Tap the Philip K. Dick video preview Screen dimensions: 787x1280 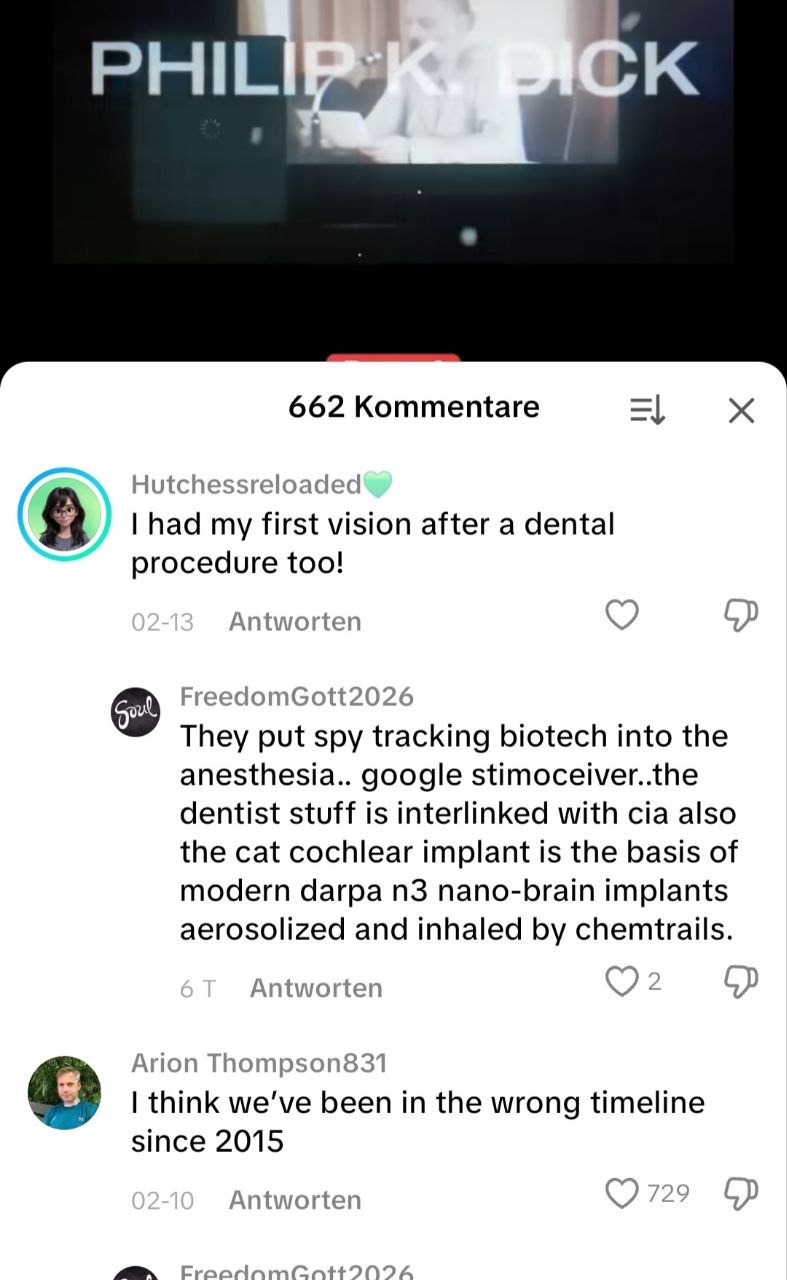[393, 130]
